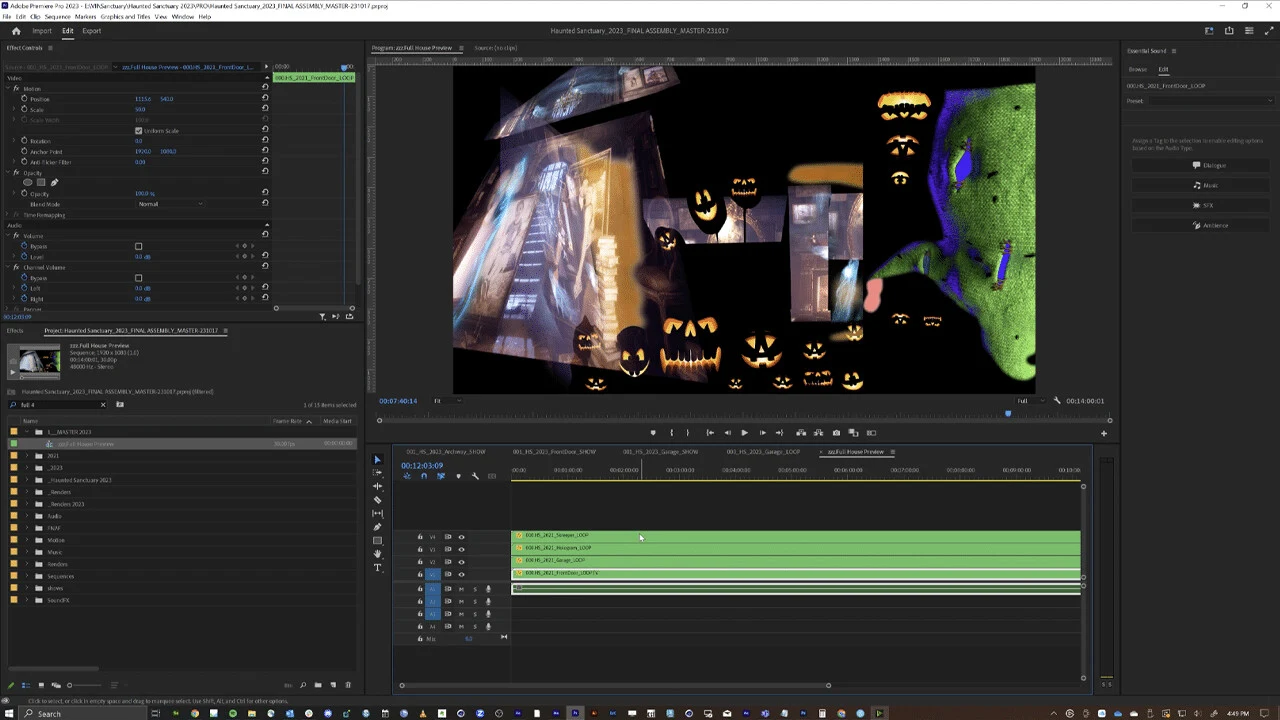The image size is (1280, 720).
Task: Click the Add Marker icon in the timeline header
Action: [x=459, y=476]
